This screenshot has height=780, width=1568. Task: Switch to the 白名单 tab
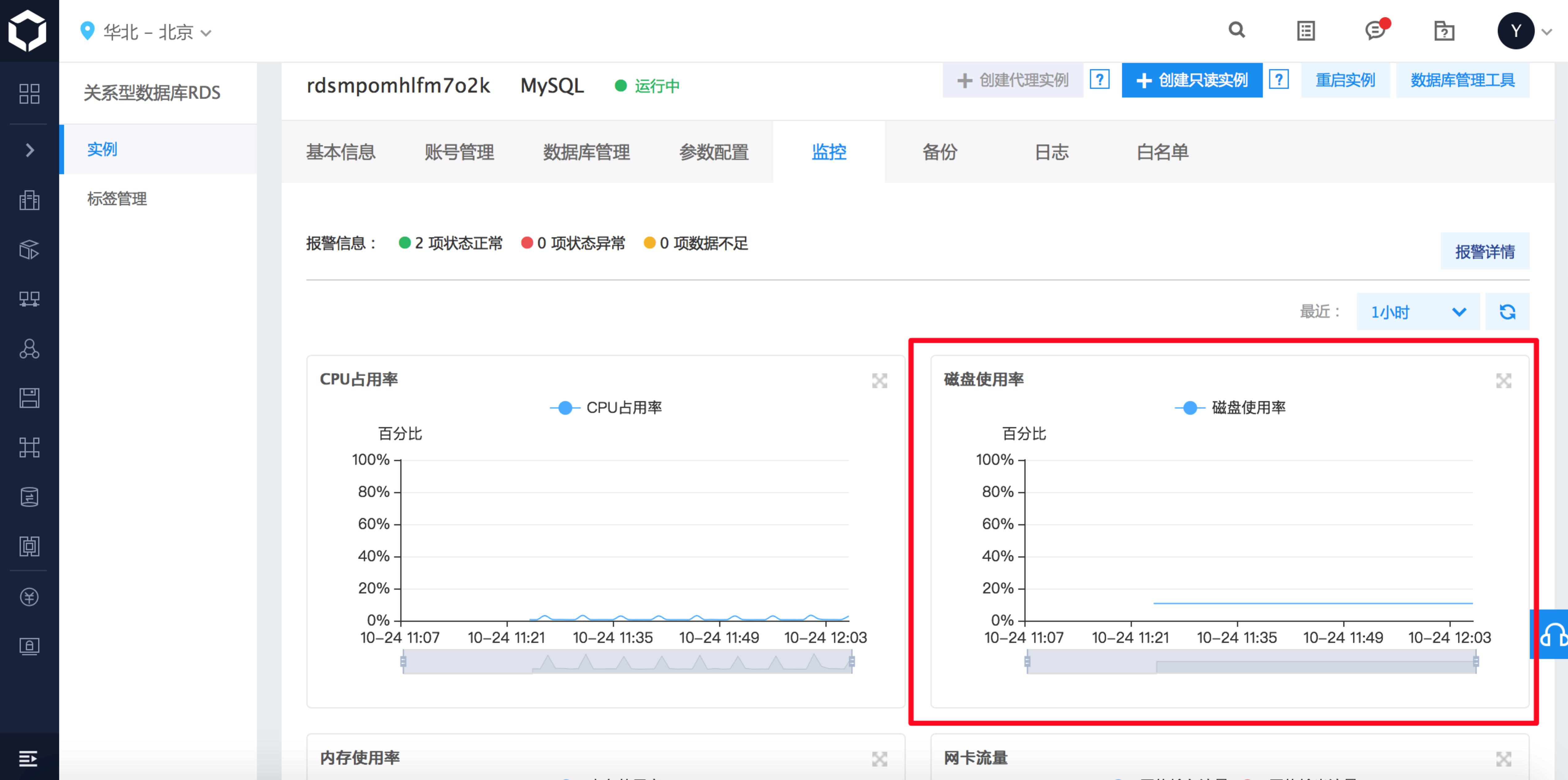[x=1163, y=152]
